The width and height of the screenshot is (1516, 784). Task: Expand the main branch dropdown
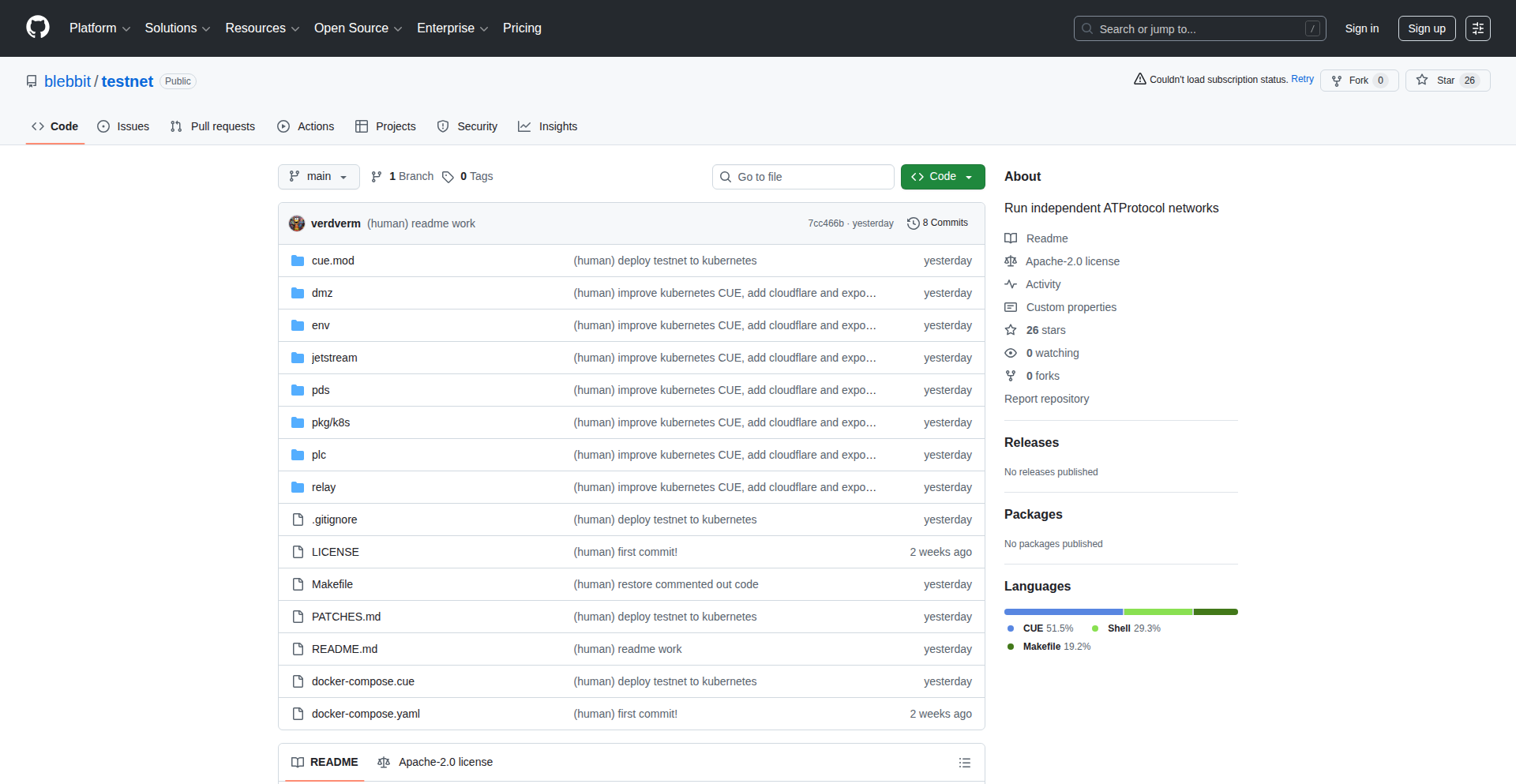click(x=318, y=177)
